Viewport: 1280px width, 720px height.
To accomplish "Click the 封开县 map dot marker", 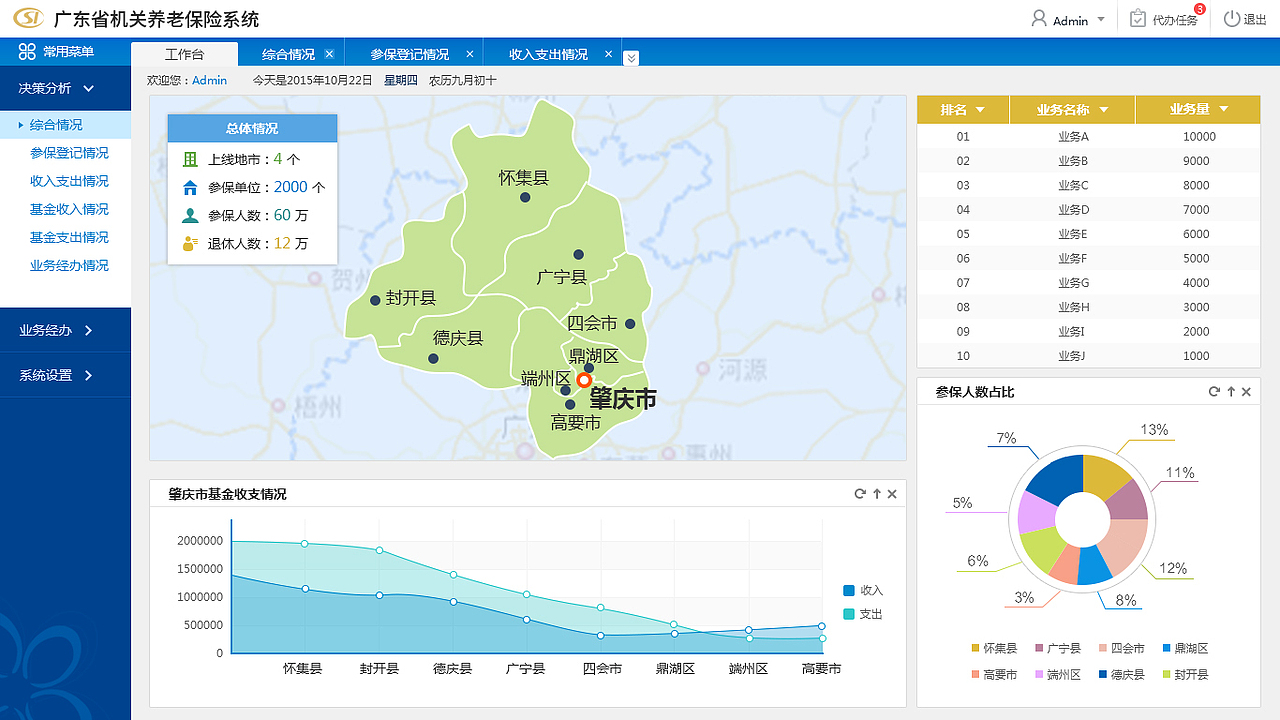I will [x=375, y=300].
